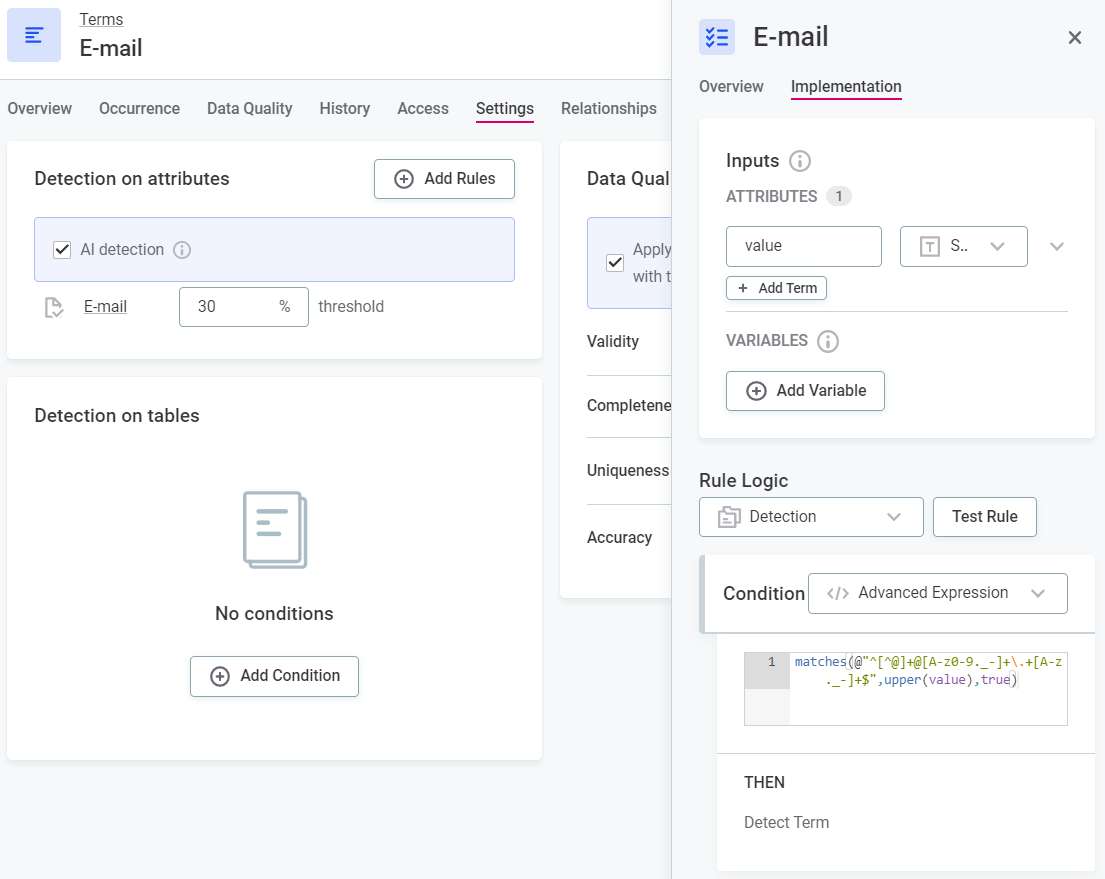This screenshot has height=879, width=1105.
Task: Click the Add Rules button
Action: pyautogui.click(x=444, y=179)
